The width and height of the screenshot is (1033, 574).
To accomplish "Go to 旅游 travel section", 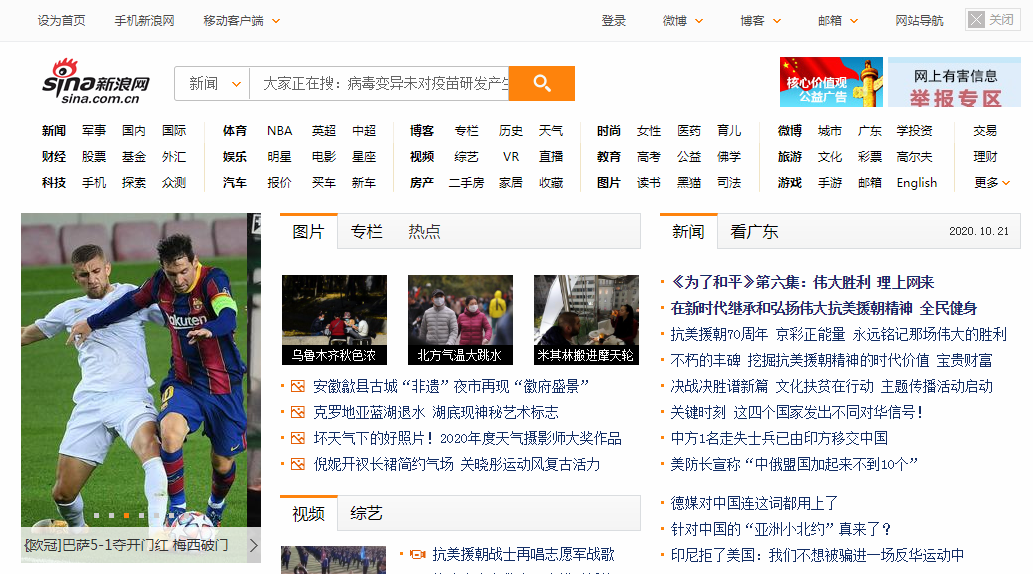I will click(789, 157).
